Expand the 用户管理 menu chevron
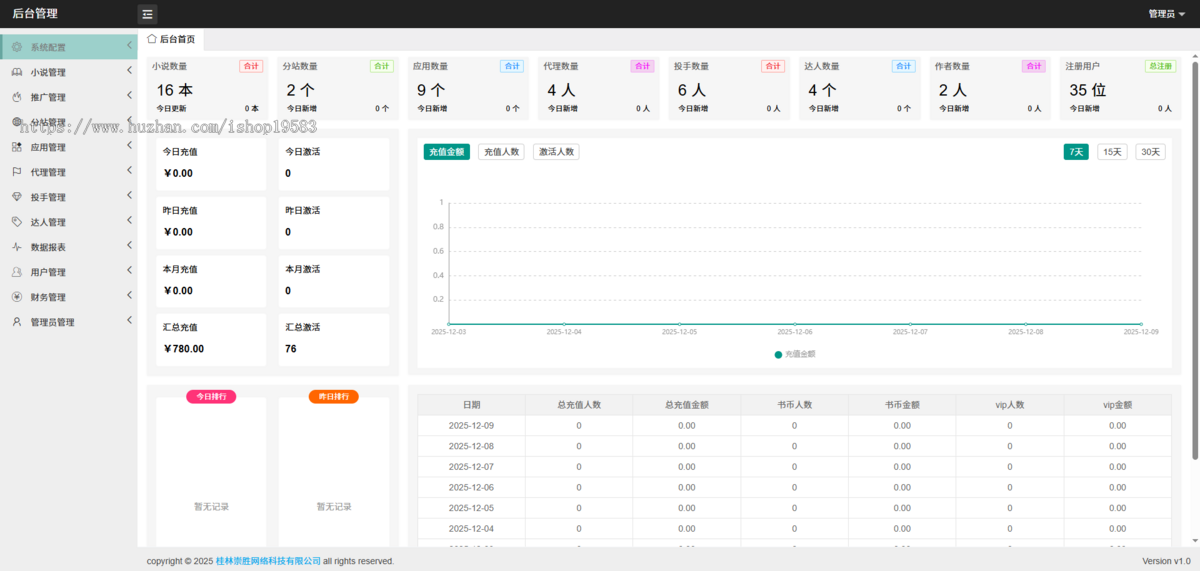 (129, 271)
